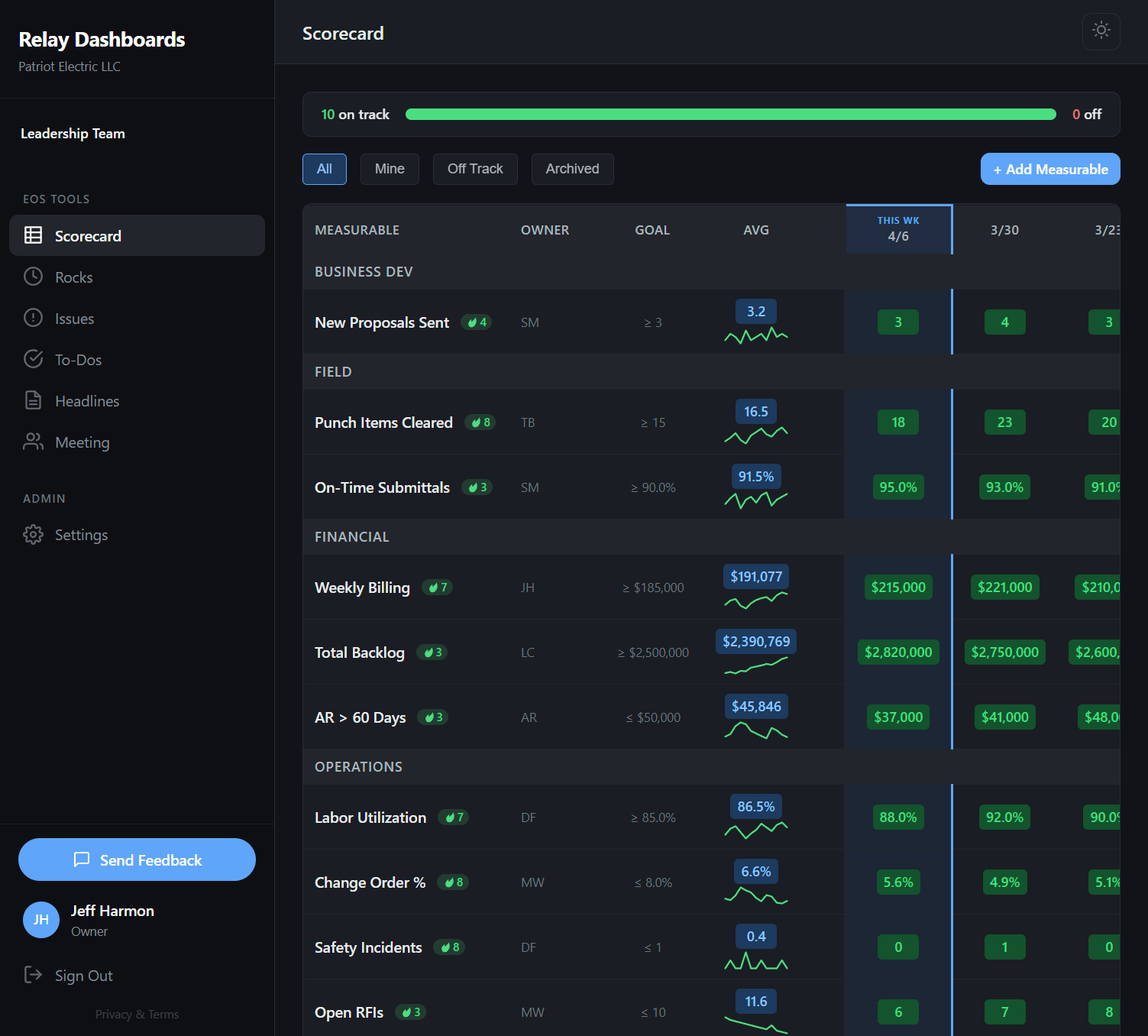The height and width of the screenshot is (1036, 1148).
Task: Show Archived measurables
Action: tap(572, 169)
